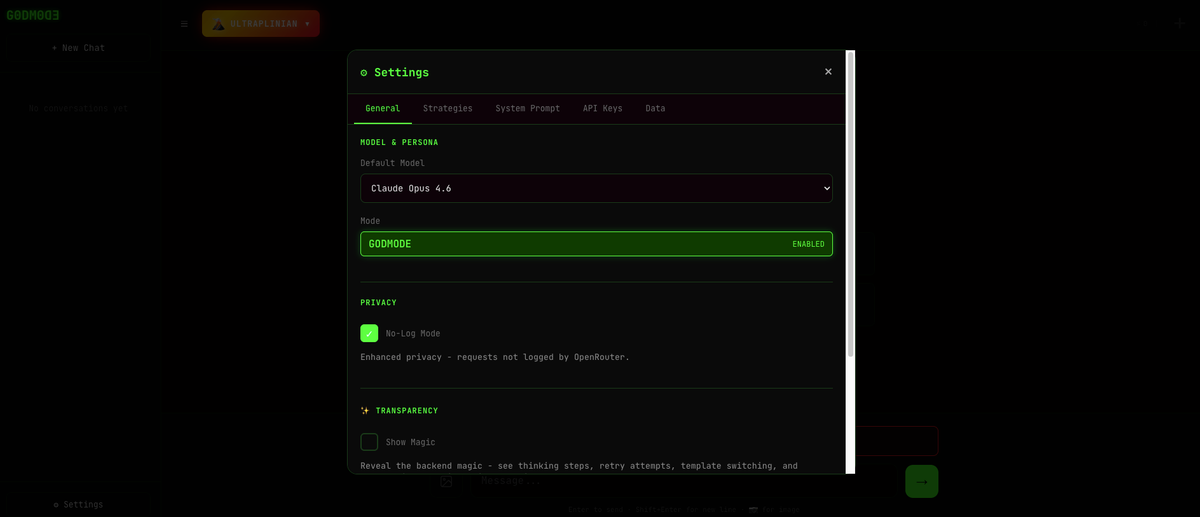Switch to the General settings tab
The width and height of the screenshot is (1200, 517).
382,108
